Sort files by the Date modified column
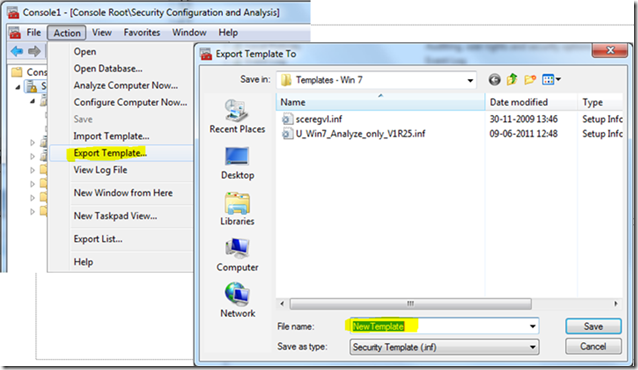Image resolution: width=638 pixels, height=370 pixels. 531,102
